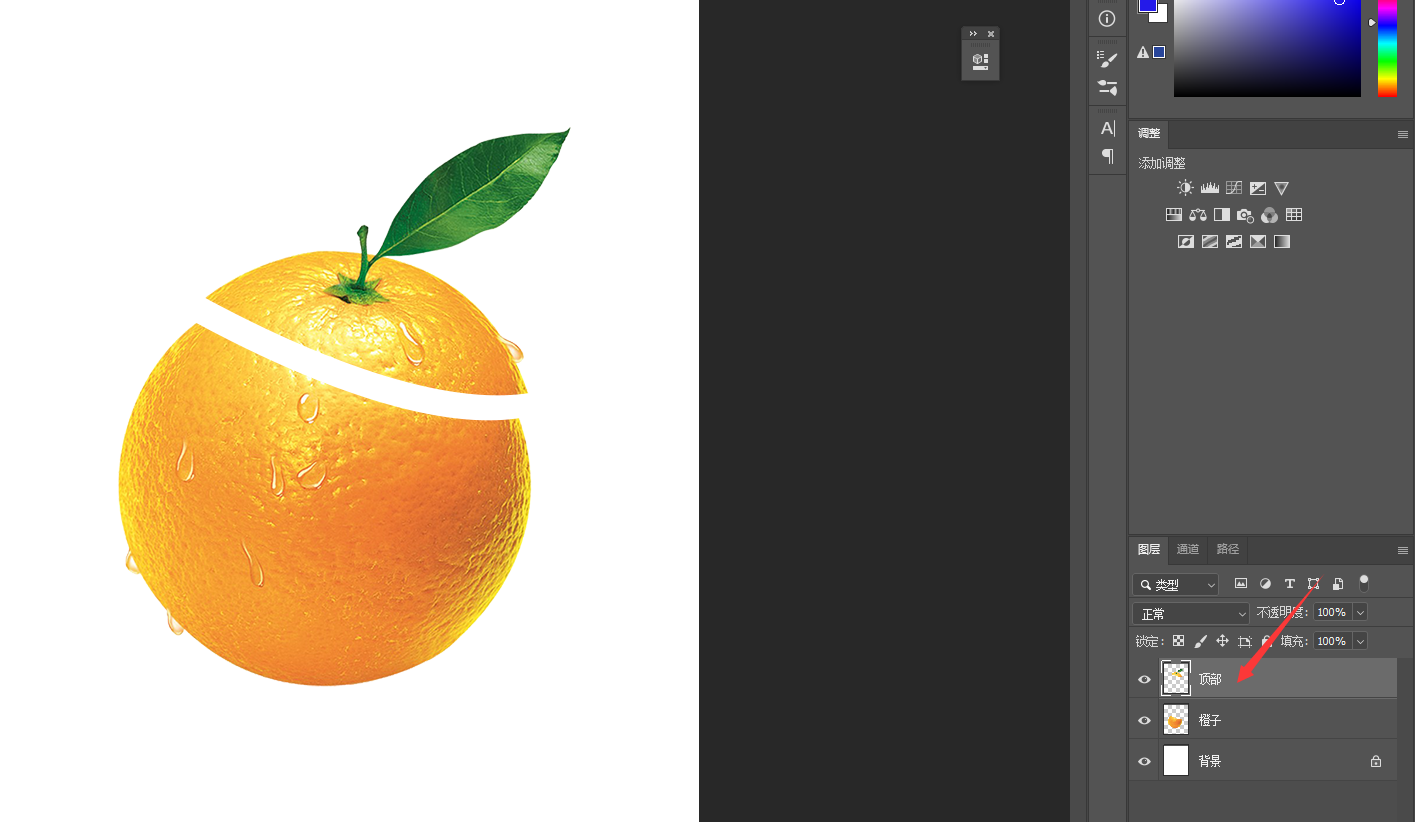Add a Gradient Map adjustment
This screenshot has height=822, width=1415.
(1282, 241)
